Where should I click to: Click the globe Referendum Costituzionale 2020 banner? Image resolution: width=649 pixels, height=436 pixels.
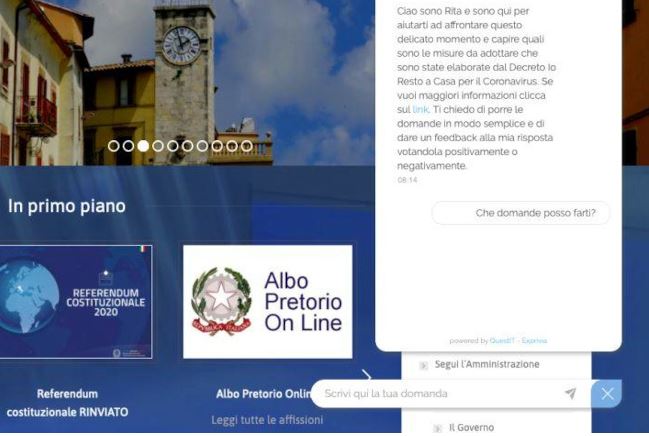76,302
